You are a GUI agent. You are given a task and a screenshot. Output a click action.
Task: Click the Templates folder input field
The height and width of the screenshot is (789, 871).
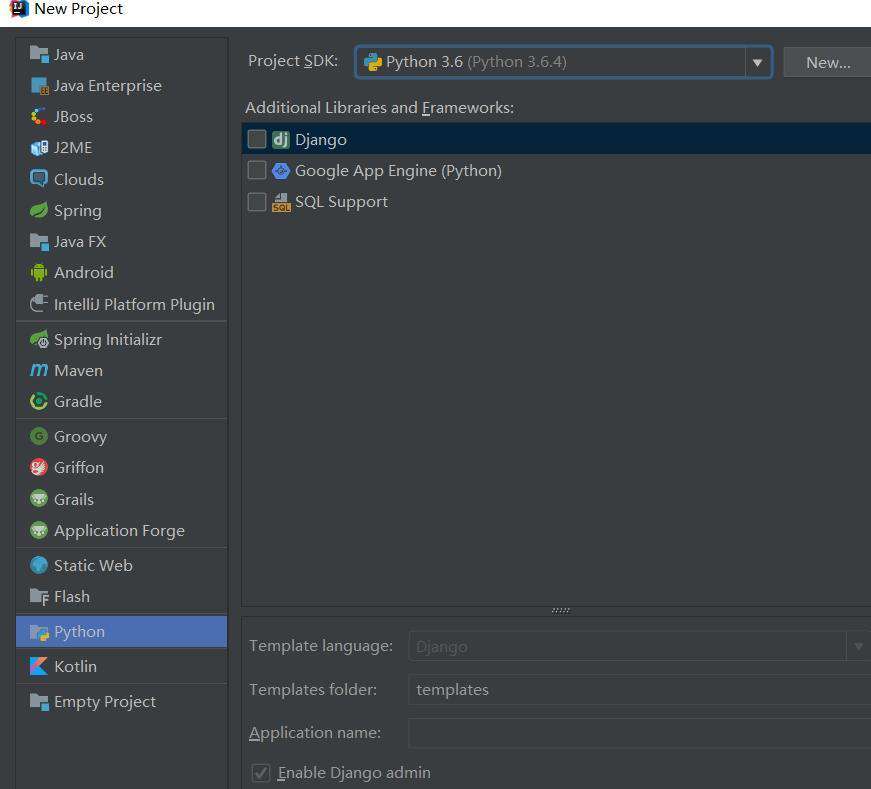(639, 690)
